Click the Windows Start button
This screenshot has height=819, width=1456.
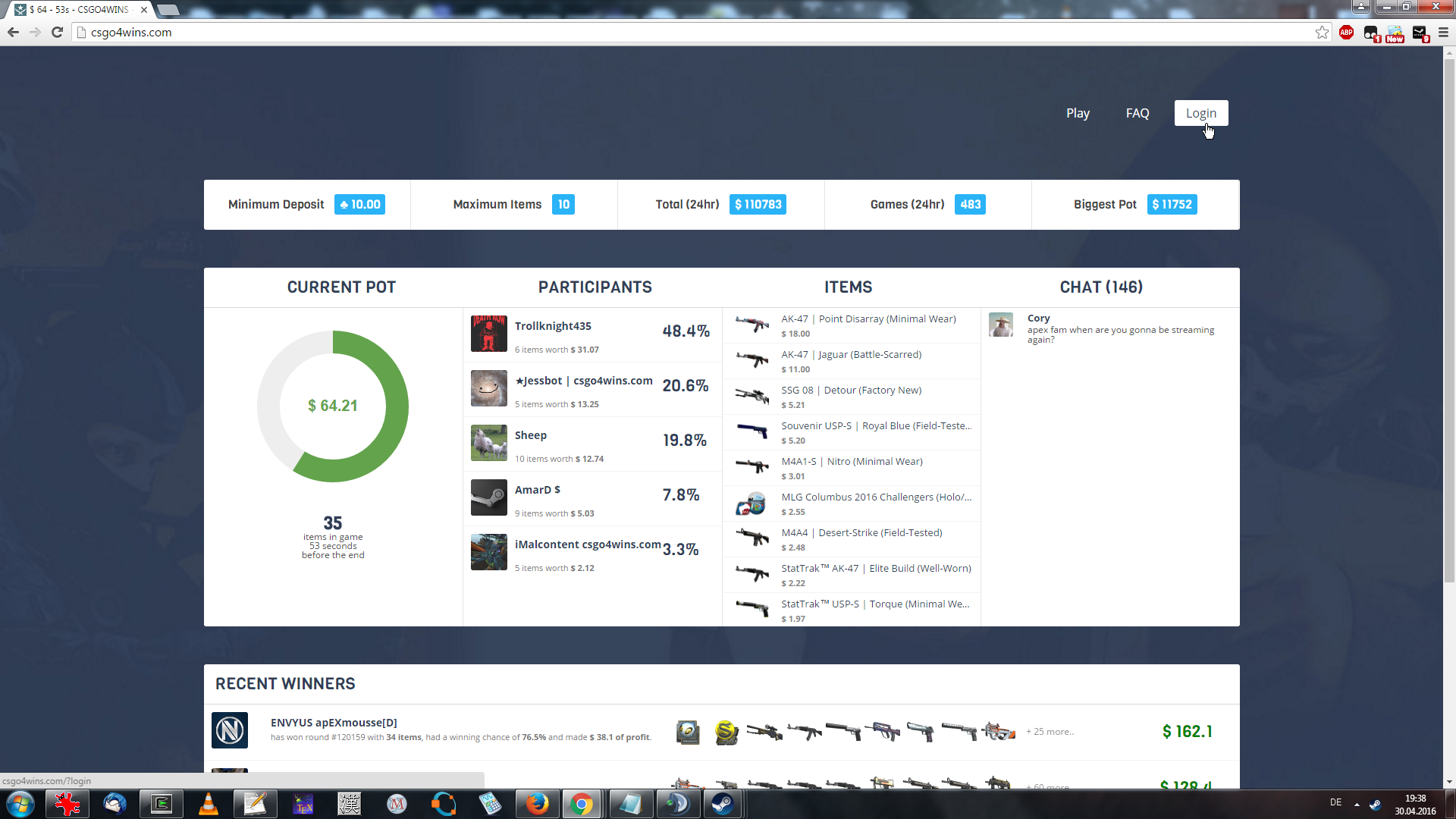tap(20, 804)
